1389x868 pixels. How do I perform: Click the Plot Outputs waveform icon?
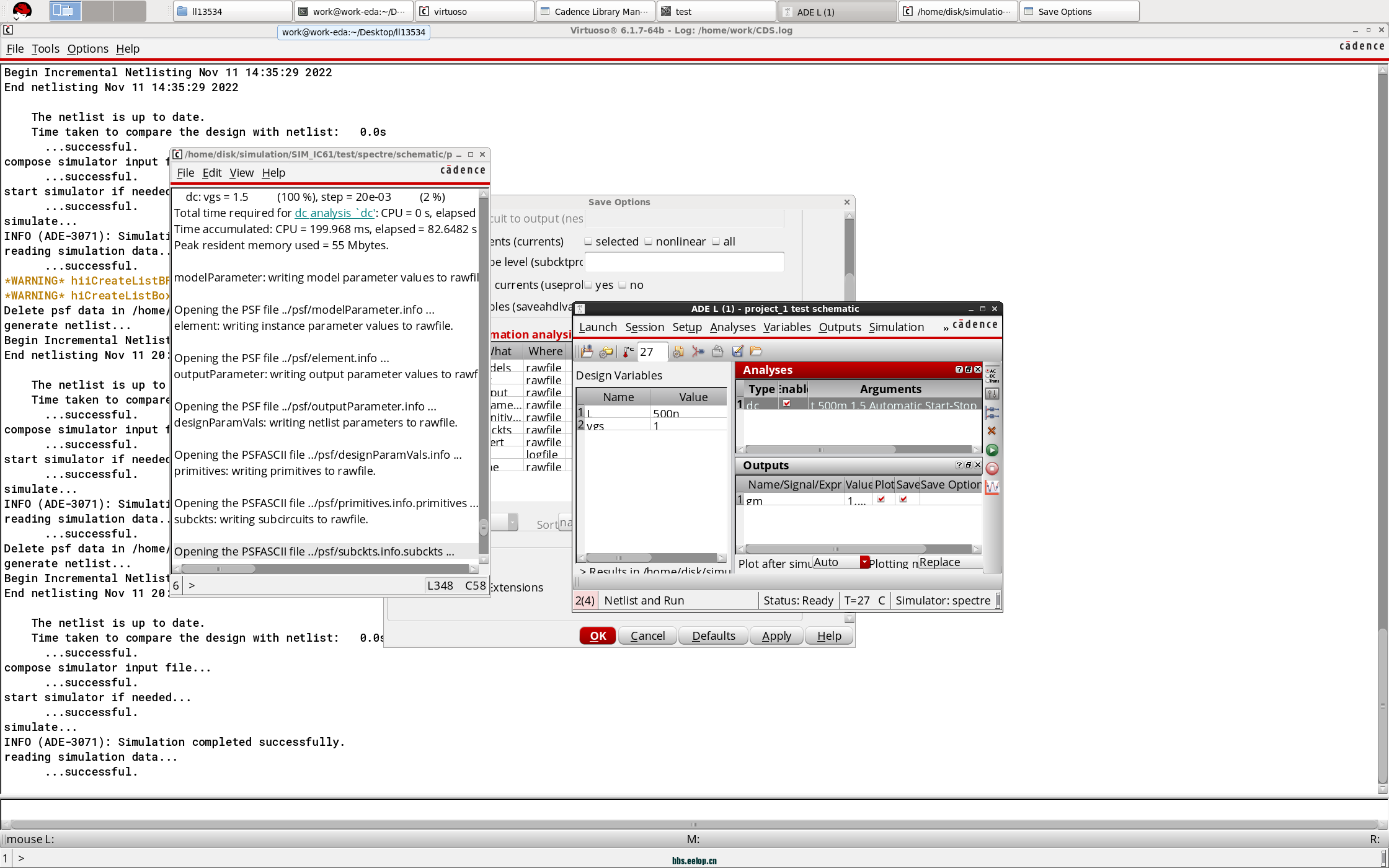pos(992,487)
